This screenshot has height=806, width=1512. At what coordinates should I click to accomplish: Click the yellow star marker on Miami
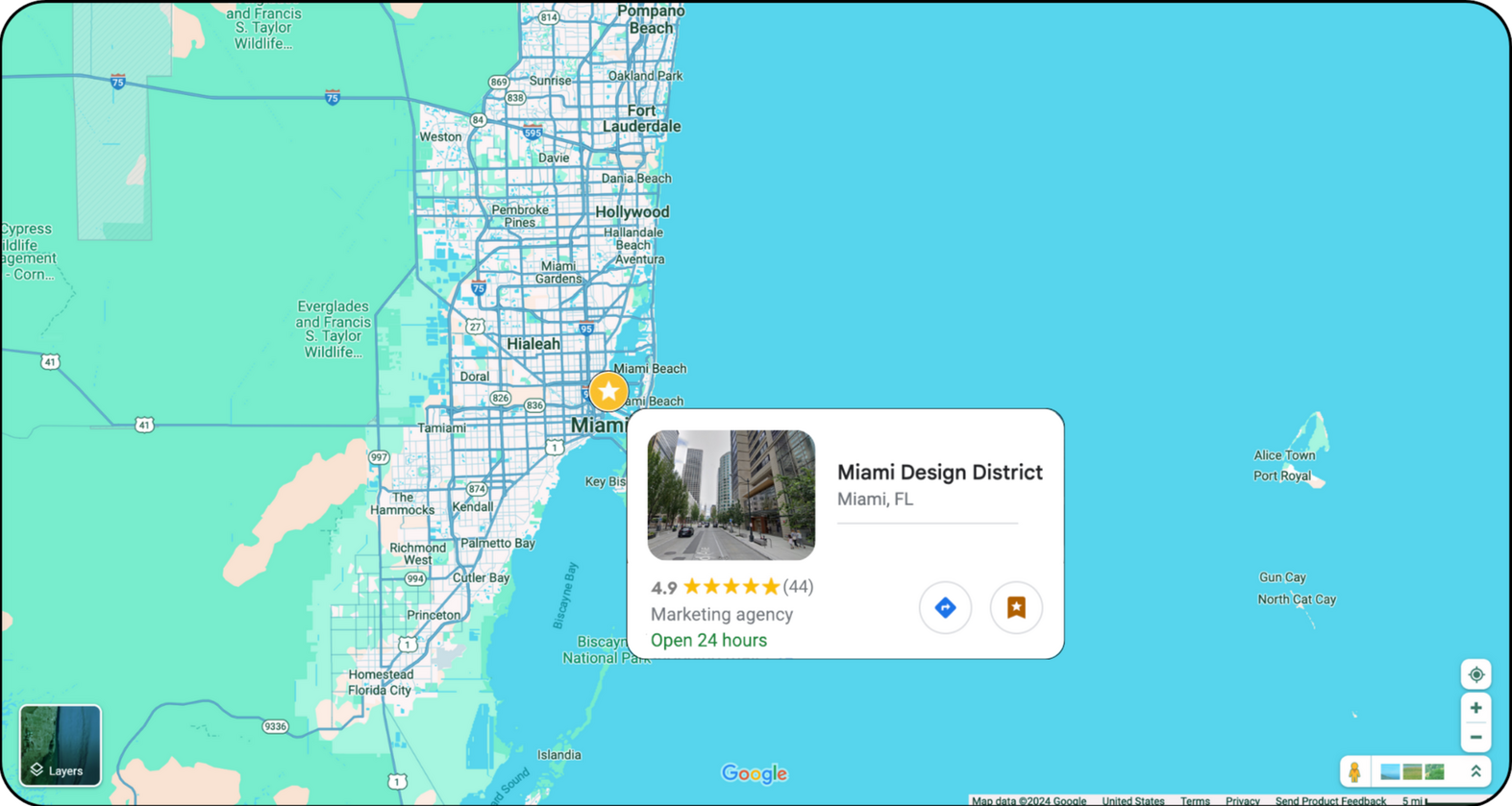coord(608,391)
